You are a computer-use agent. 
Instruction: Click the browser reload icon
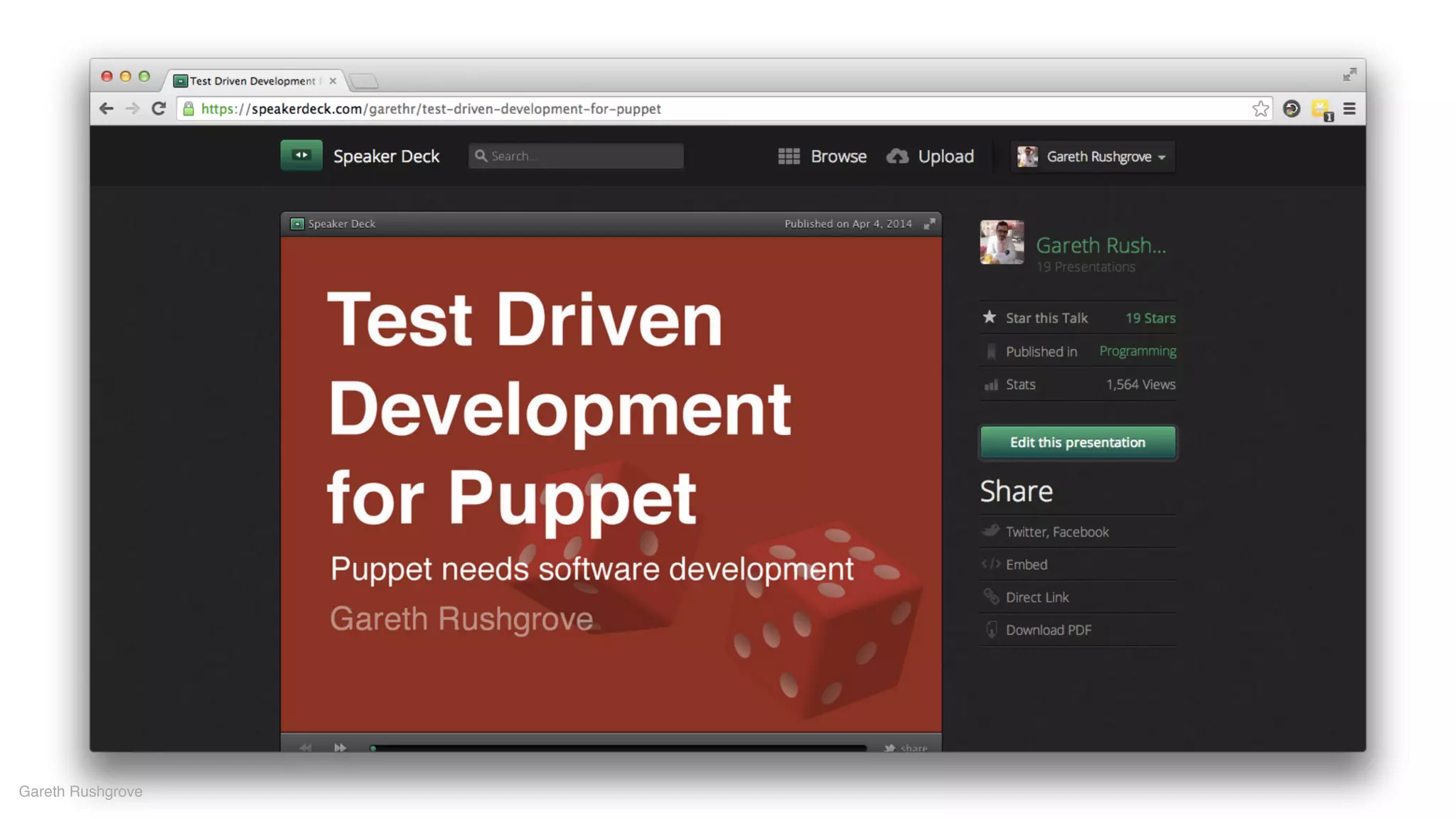tap(159, 109)
